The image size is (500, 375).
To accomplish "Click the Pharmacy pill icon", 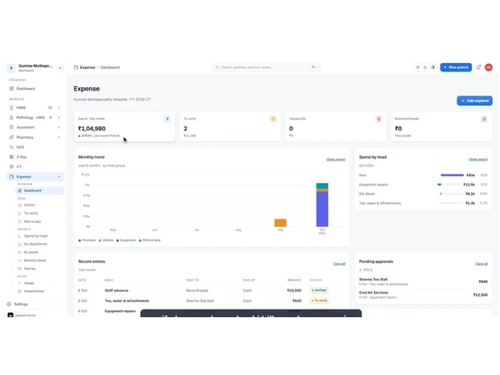I will [11, 137].
